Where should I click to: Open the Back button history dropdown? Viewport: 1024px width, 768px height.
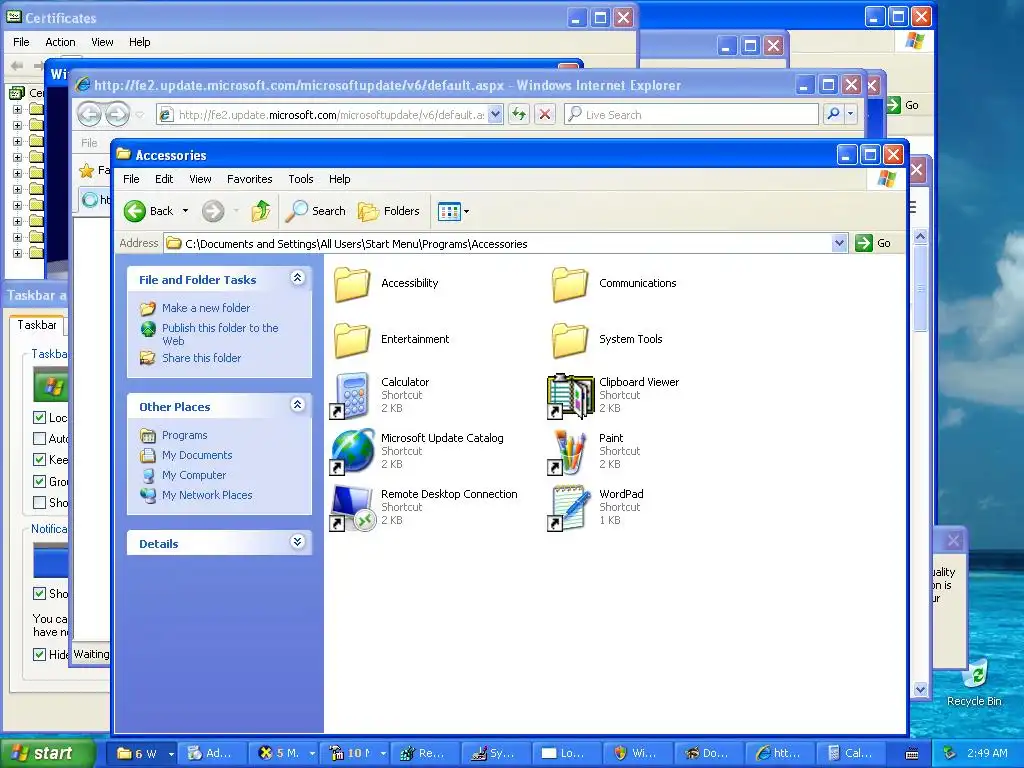185,211
